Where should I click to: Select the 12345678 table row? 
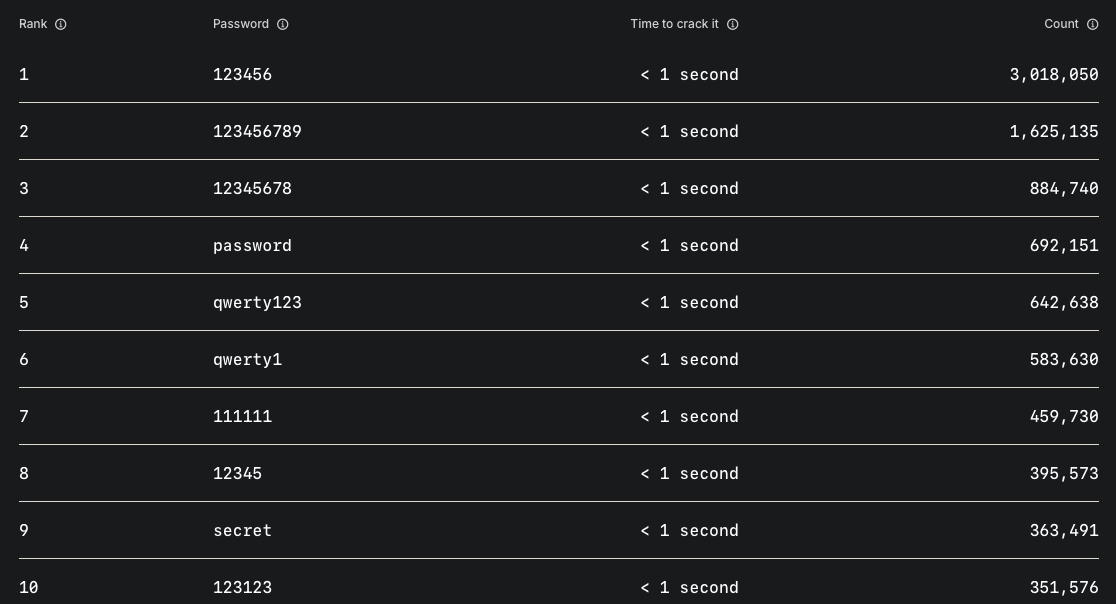pyautogui.click(x=252, y=188)
